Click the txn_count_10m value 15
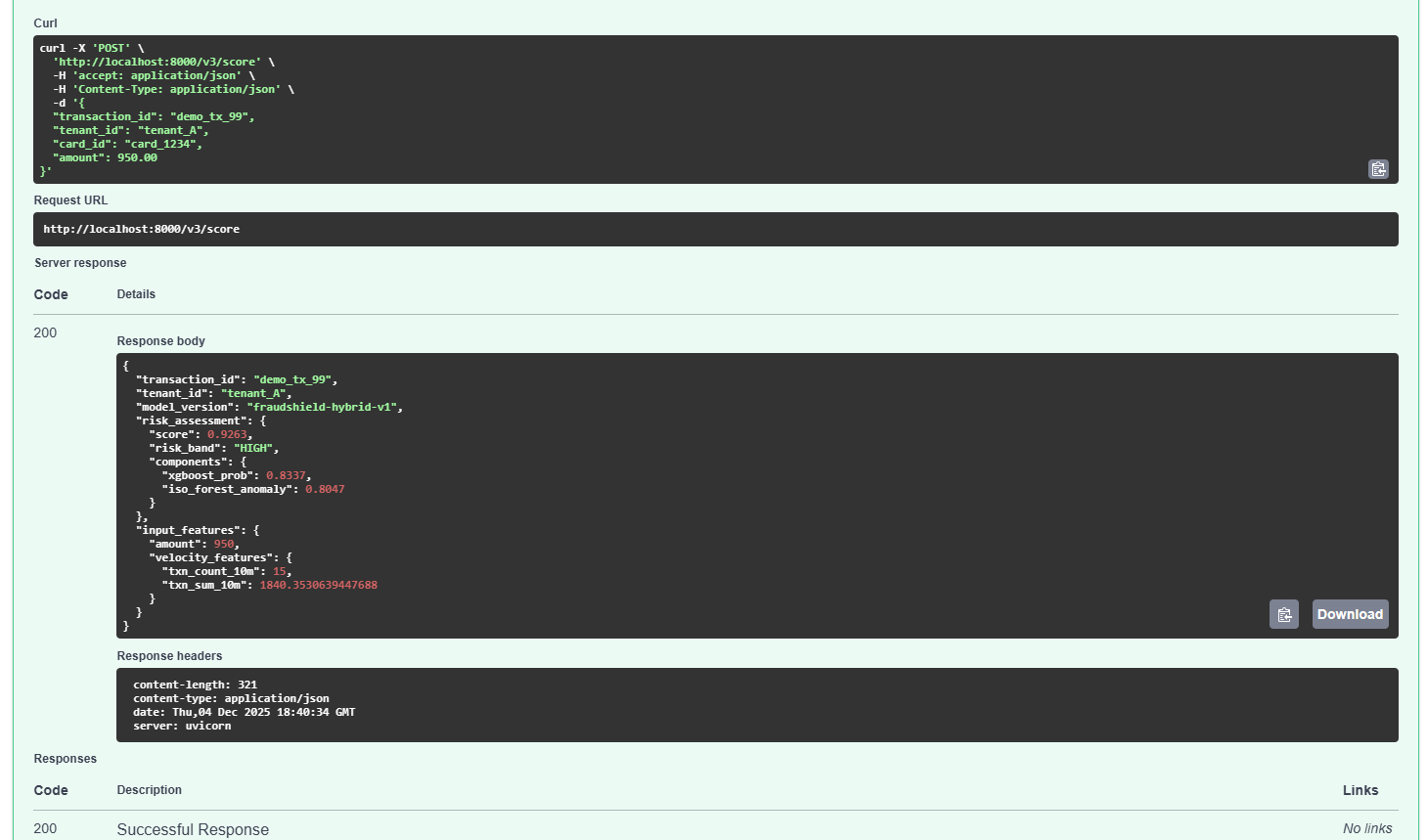 280,571
